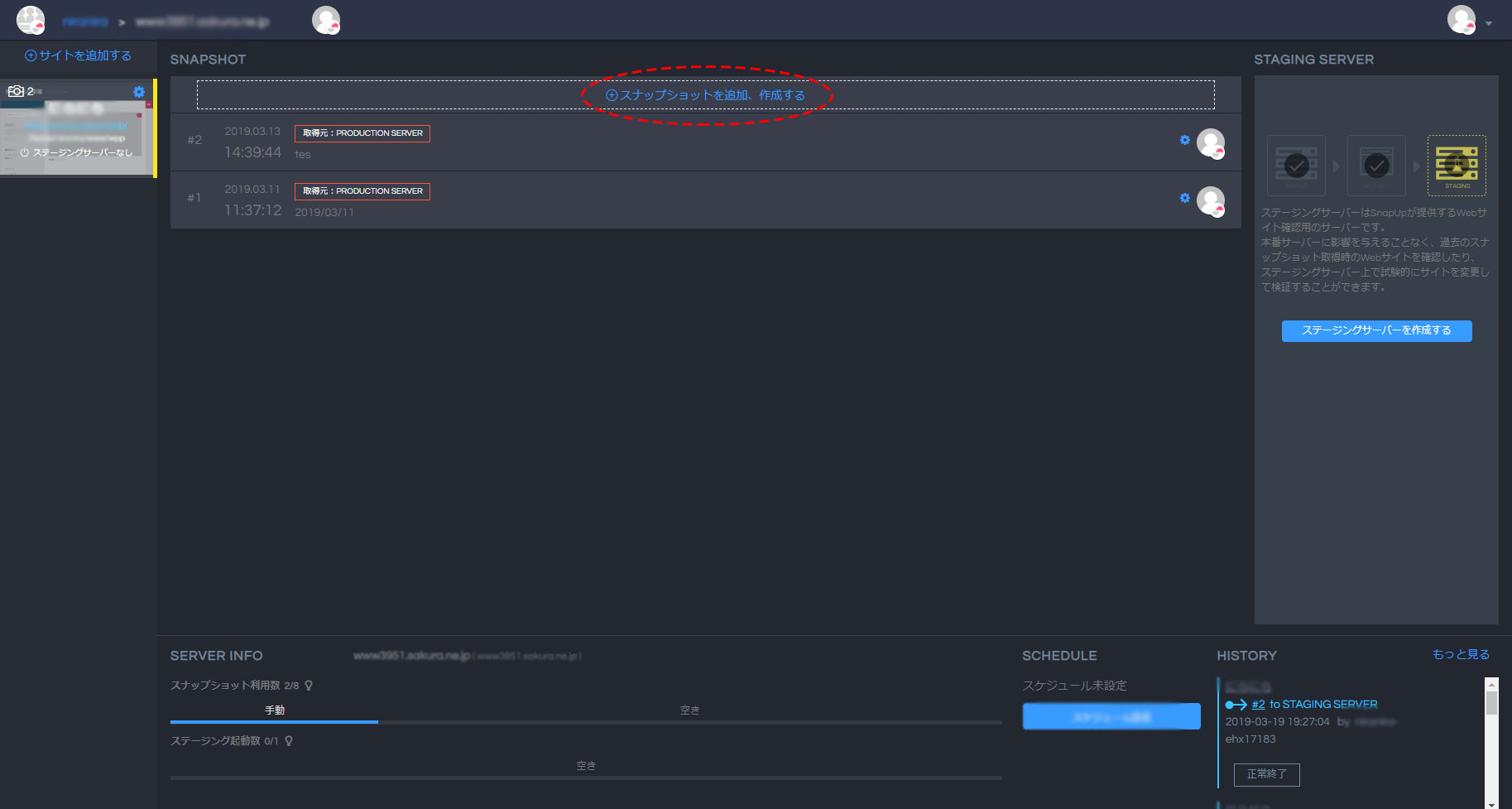1512x809 pixels.
Task: Click the help bulb beside スナップショット利用数
Action: [x=309, y=686]
